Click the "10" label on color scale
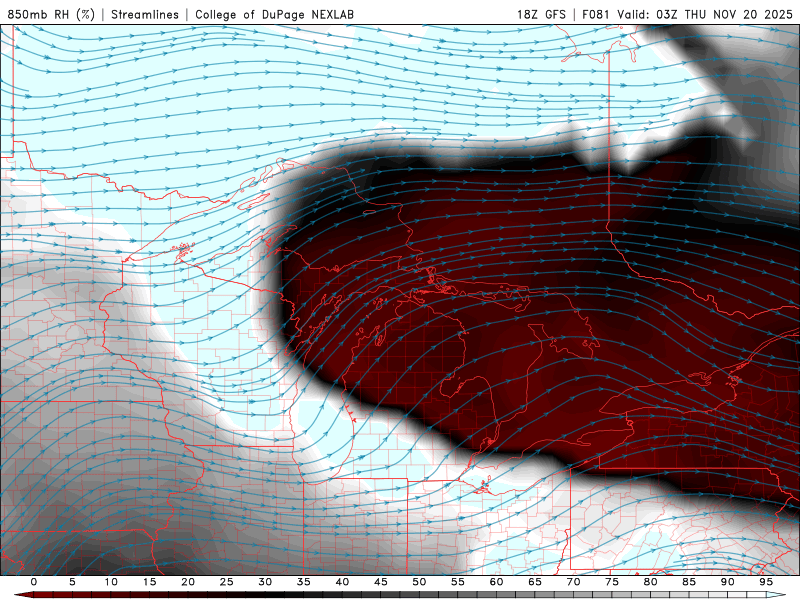800x600 pixels. click(111, 582)
